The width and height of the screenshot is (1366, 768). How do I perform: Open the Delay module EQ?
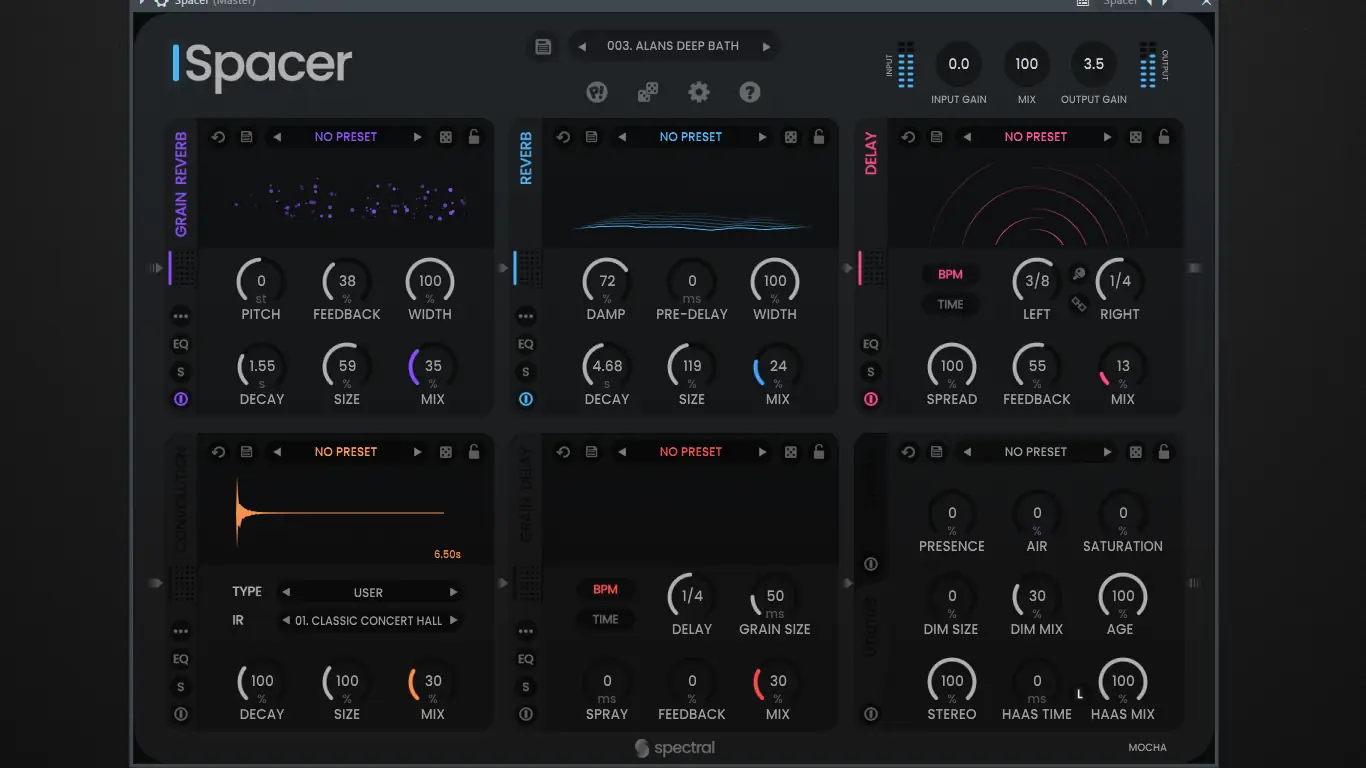click(871, 344)
